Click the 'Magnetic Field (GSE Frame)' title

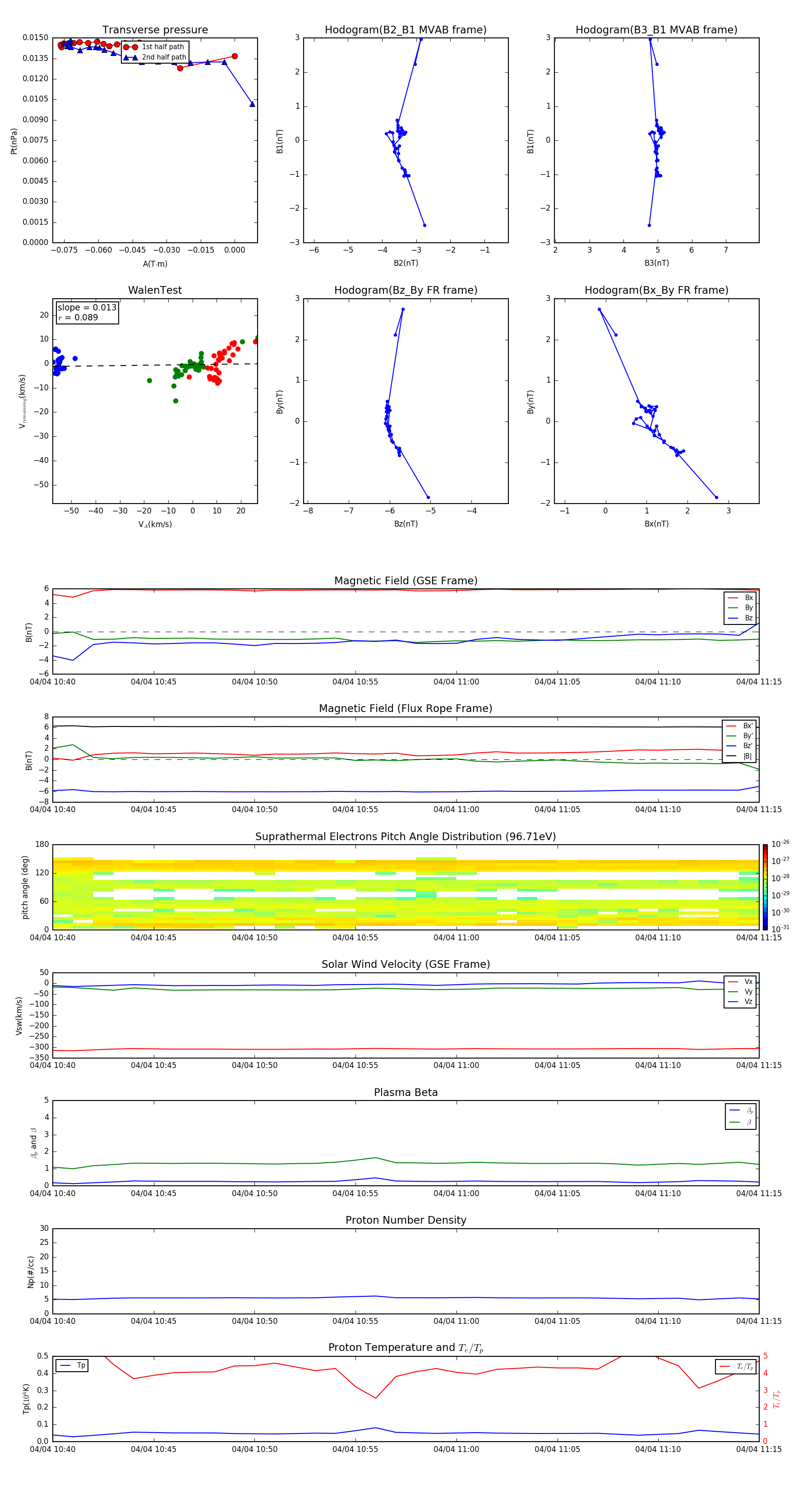(x=406, y=581)
